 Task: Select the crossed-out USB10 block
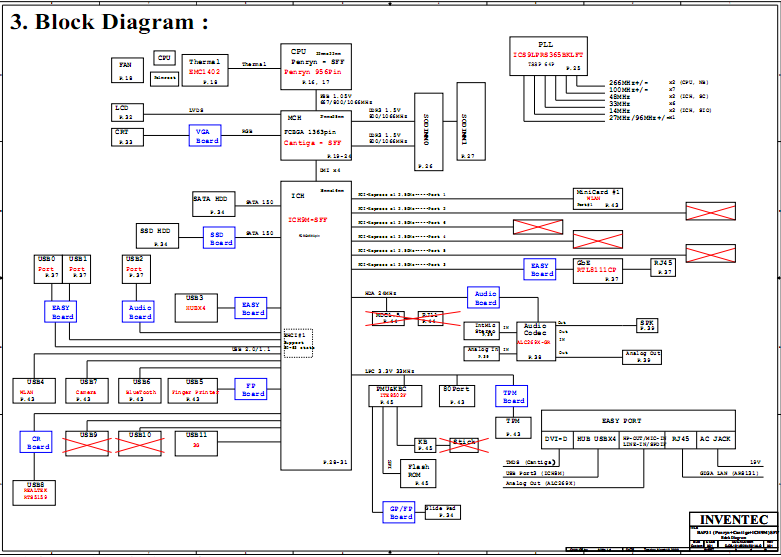tap(140, 443)
